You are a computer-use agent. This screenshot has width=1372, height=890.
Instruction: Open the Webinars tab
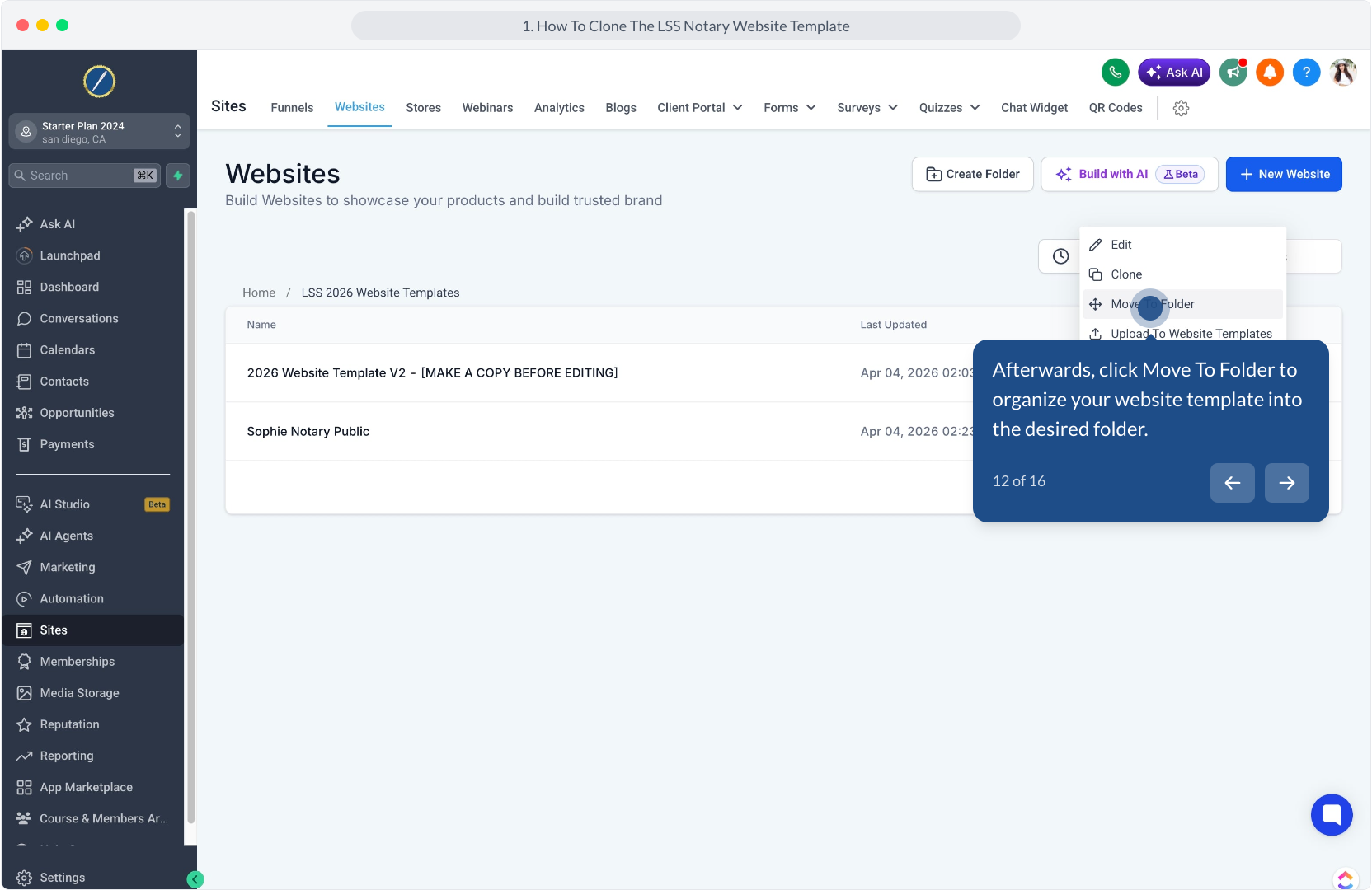(487, 108)
